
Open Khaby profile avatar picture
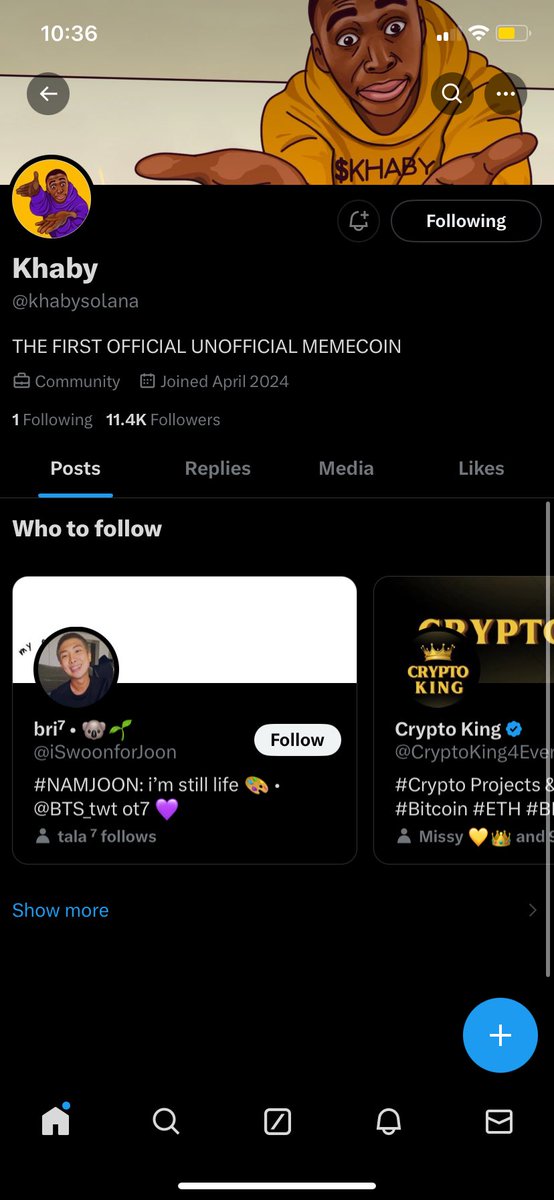point(52,197)
